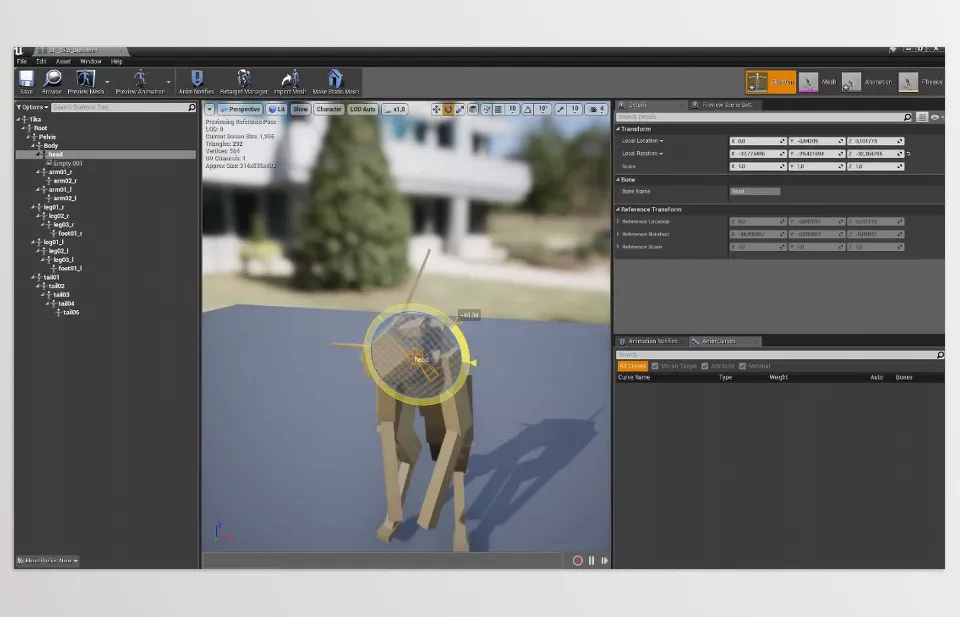The width and height of the screenshot is (960, 617).
Task: Open the viewport options arrow menu
Action: 209,109
